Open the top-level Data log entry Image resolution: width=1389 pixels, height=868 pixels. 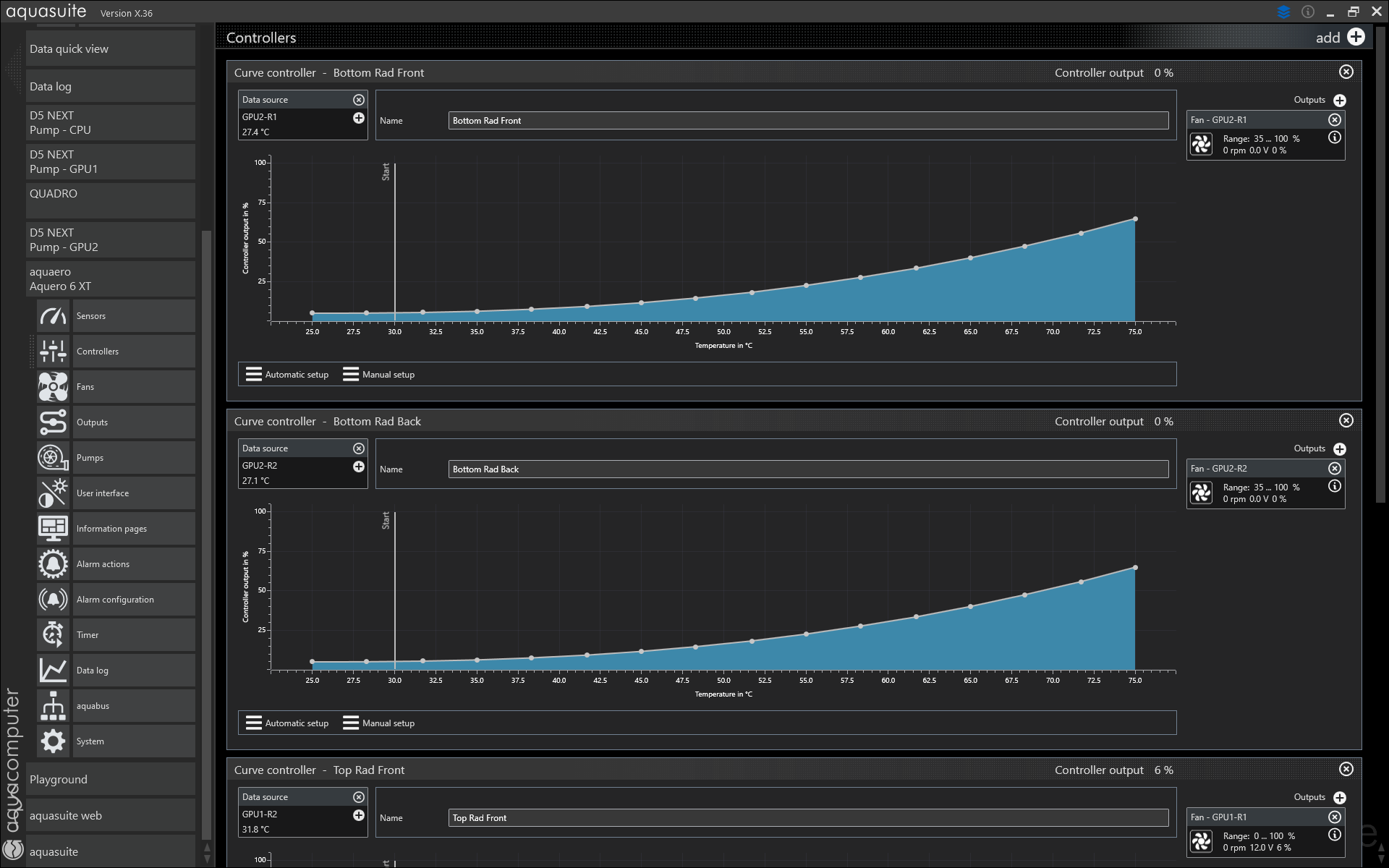[x=111, y=86]
